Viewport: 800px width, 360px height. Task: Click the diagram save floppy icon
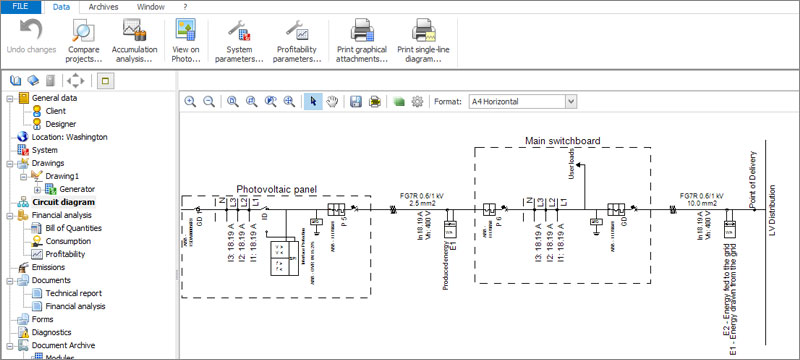(x=356, y=101)
